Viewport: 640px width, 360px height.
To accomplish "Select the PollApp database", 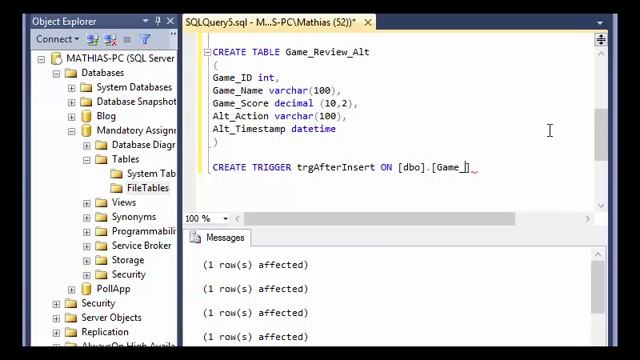I will [x=113, y=289].
